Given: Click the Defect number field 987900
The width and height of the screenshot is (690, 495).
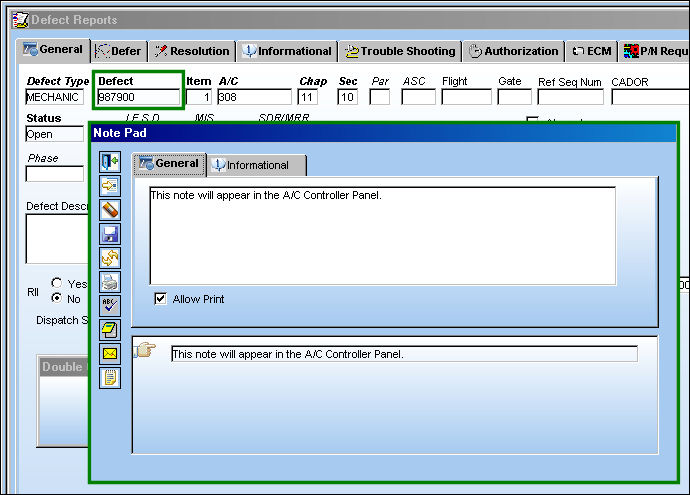Looking at the screenshot, I should click(x=138, y=97).
